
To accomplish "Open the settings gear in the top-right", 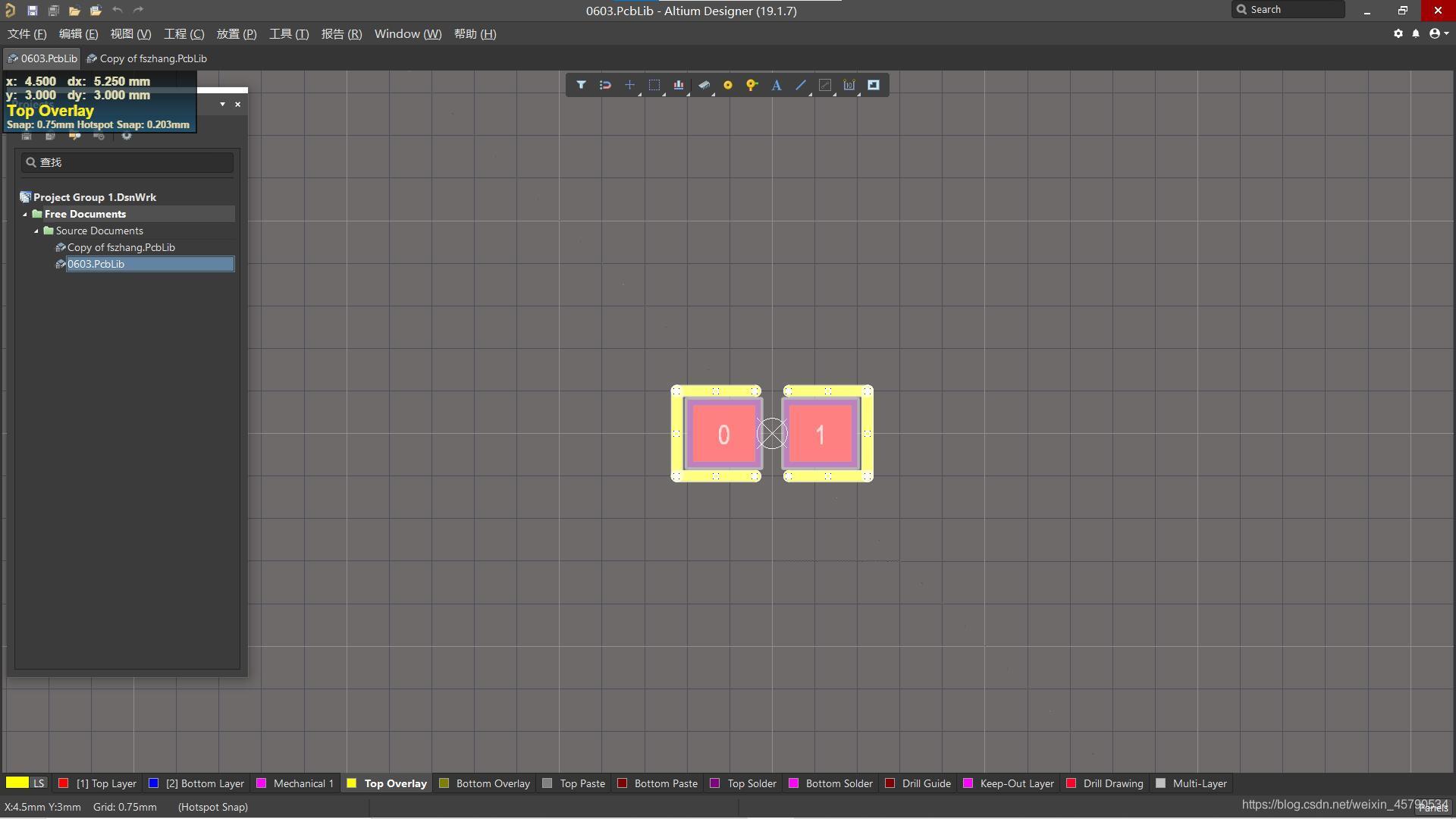I will pyautogui.click(x=1398, y=33).
